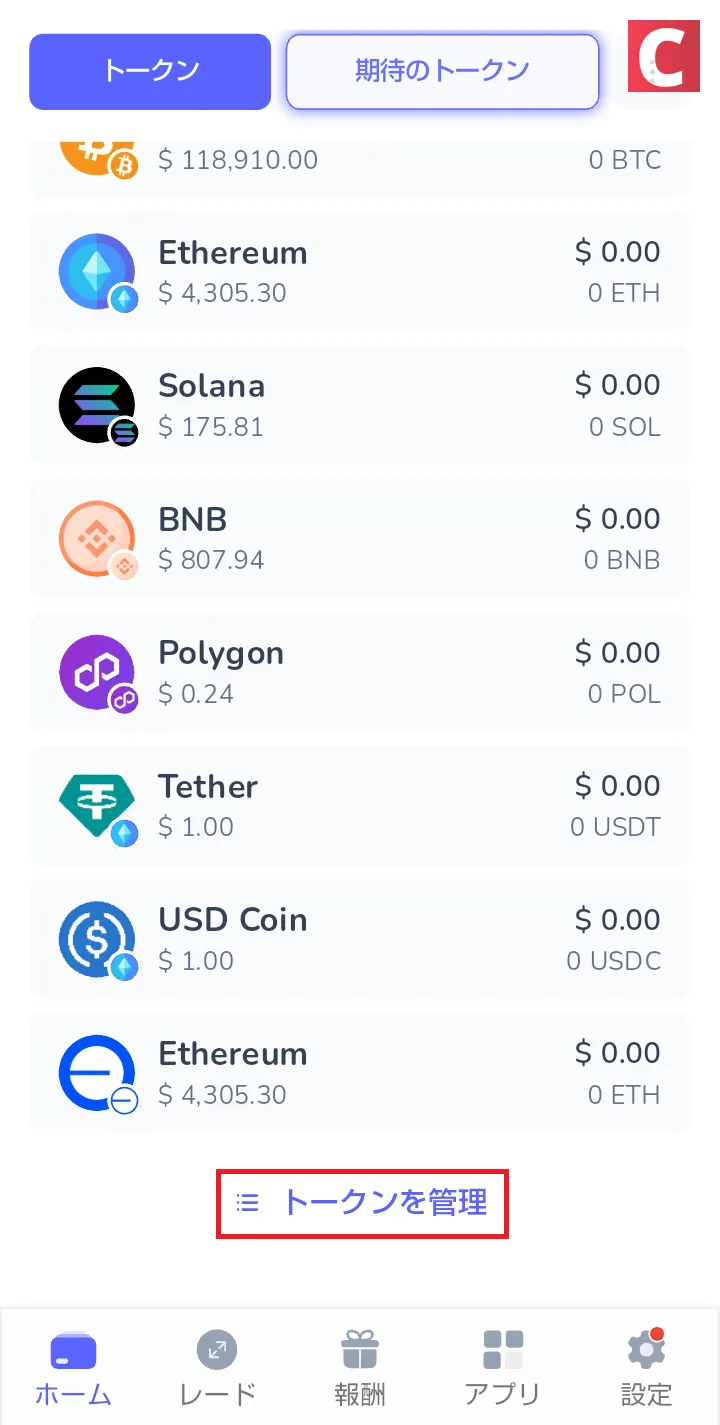Open the 設定 gear icon
Viewport: 720px width, 1425px height.
(x=647, y=1350)
